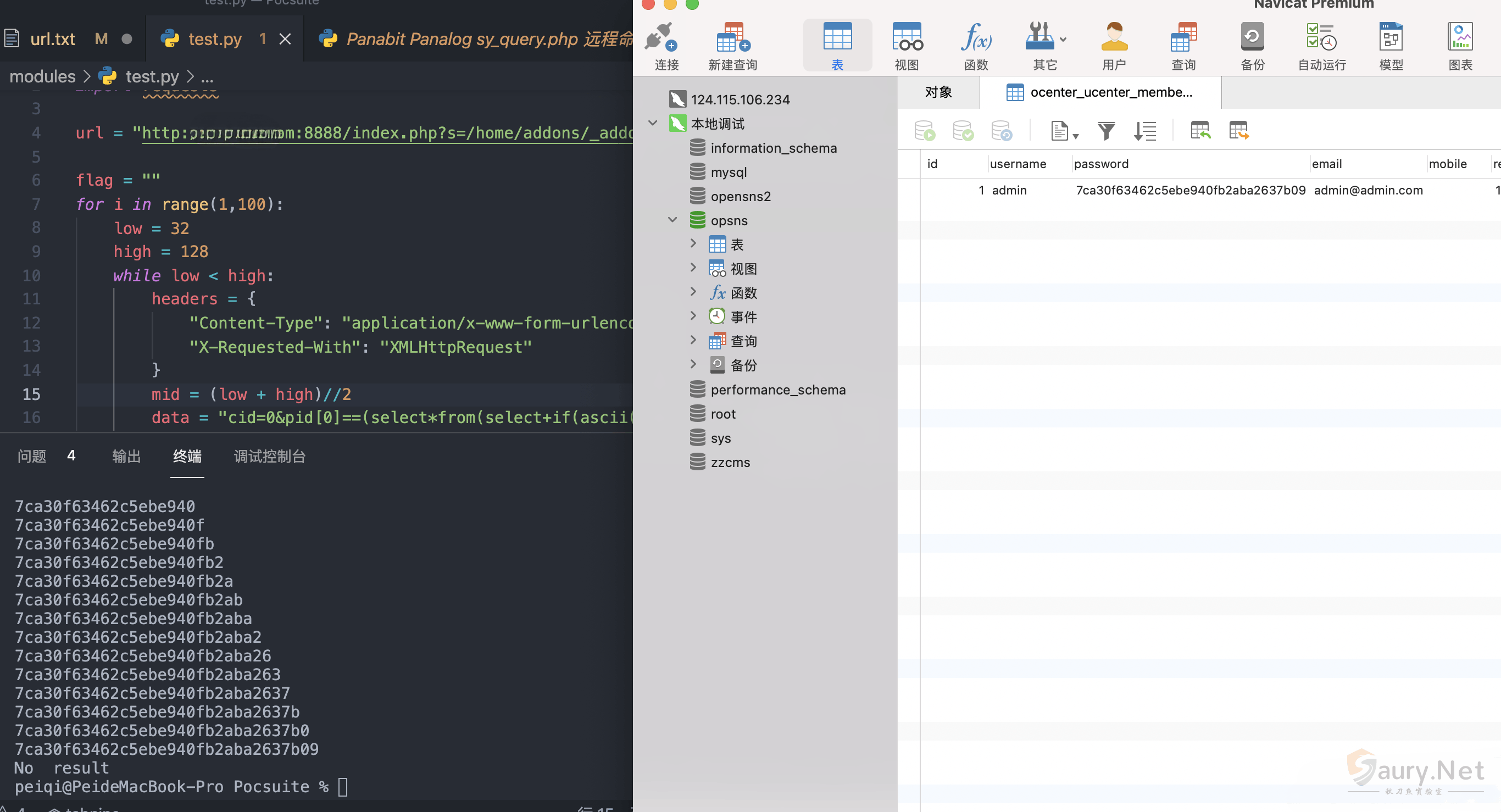The width and height of the screenshot is (1501, 812).
Task: Switch to the 对象 tab in Navicat
Action: pyautogui.click(x=938, y=92)
